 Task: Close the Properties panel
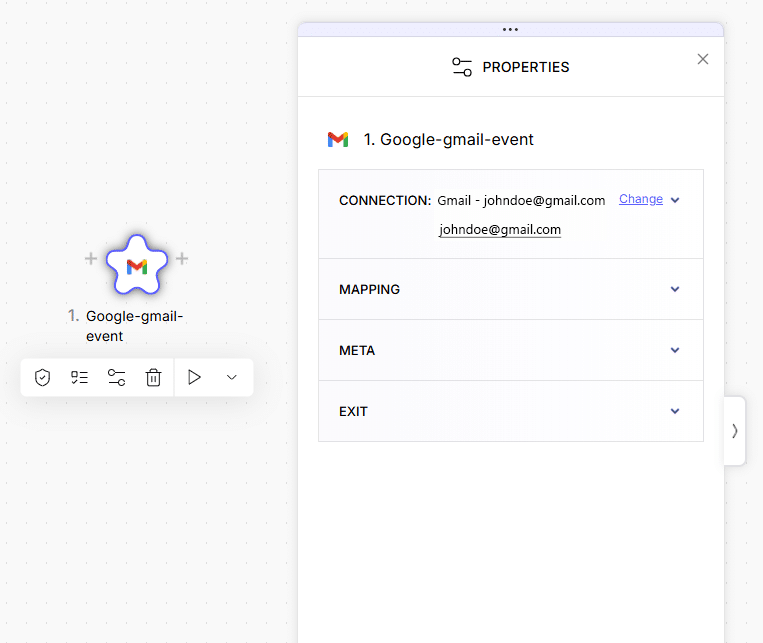pyautogui.click(x=703, y=59)
